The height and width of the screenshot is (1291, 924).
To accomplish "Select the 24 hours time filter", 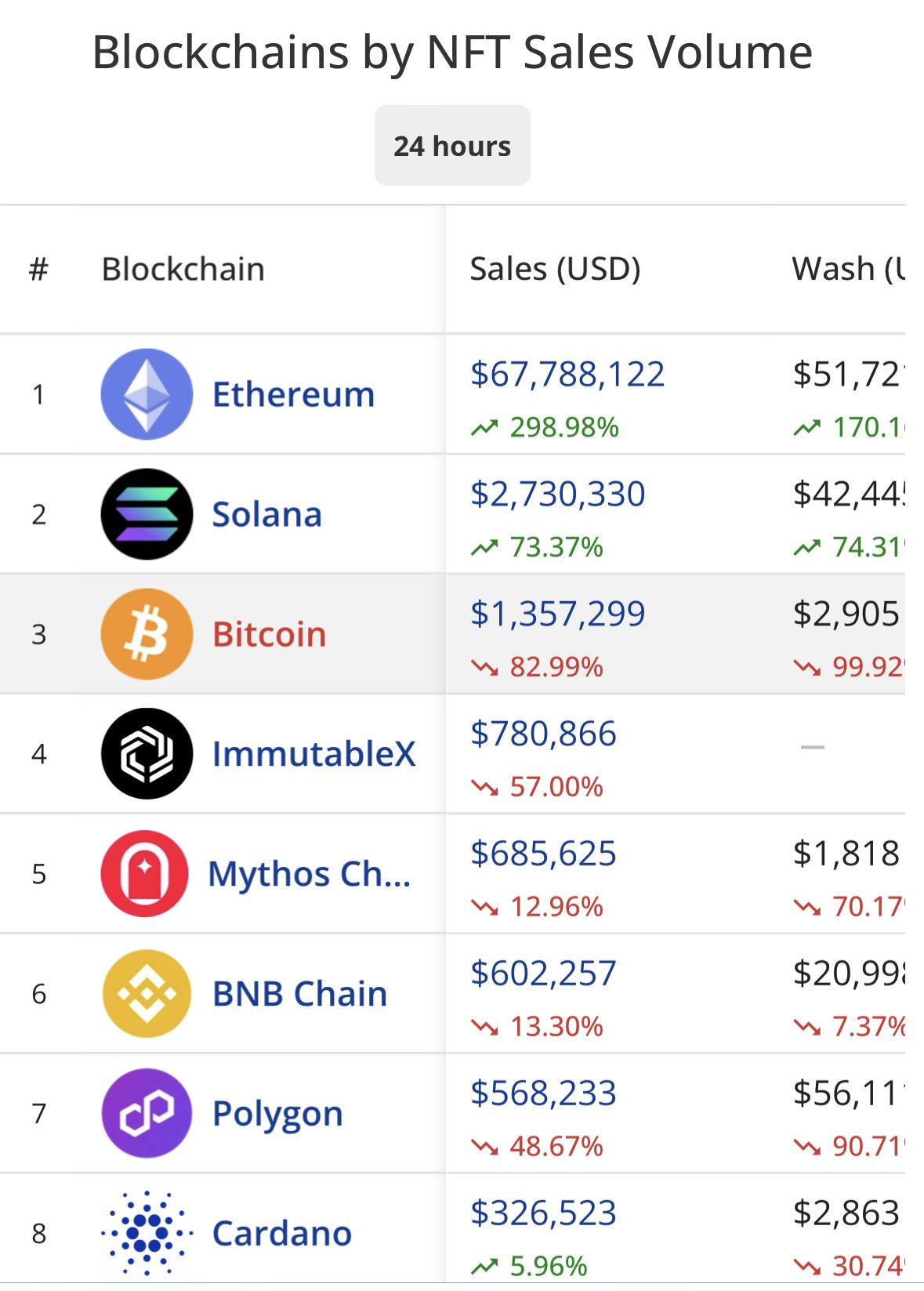I will click(x=452, y=146).
